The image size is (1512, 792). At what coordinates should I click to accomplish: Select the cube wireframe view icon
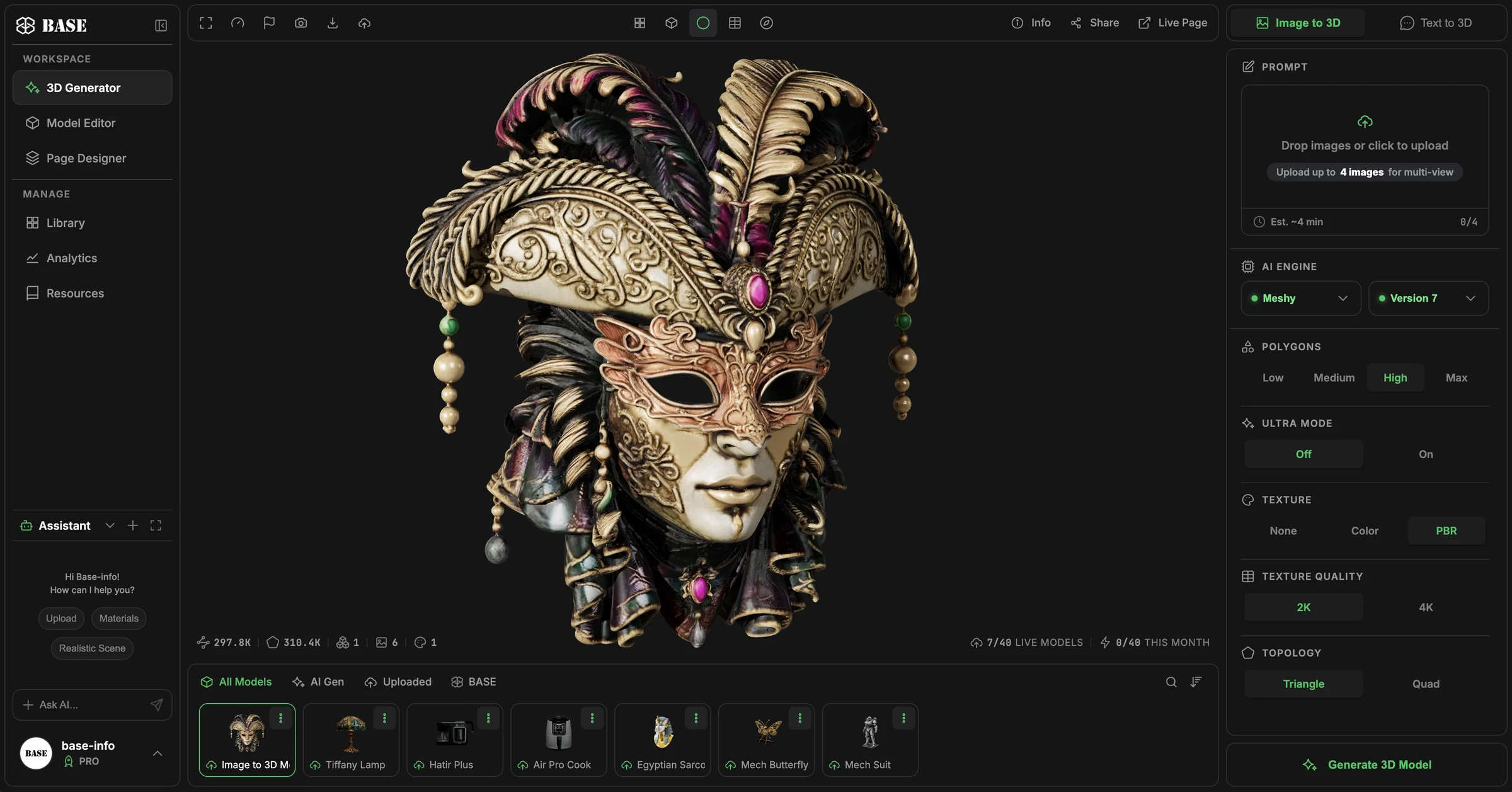tap(671, 23)
